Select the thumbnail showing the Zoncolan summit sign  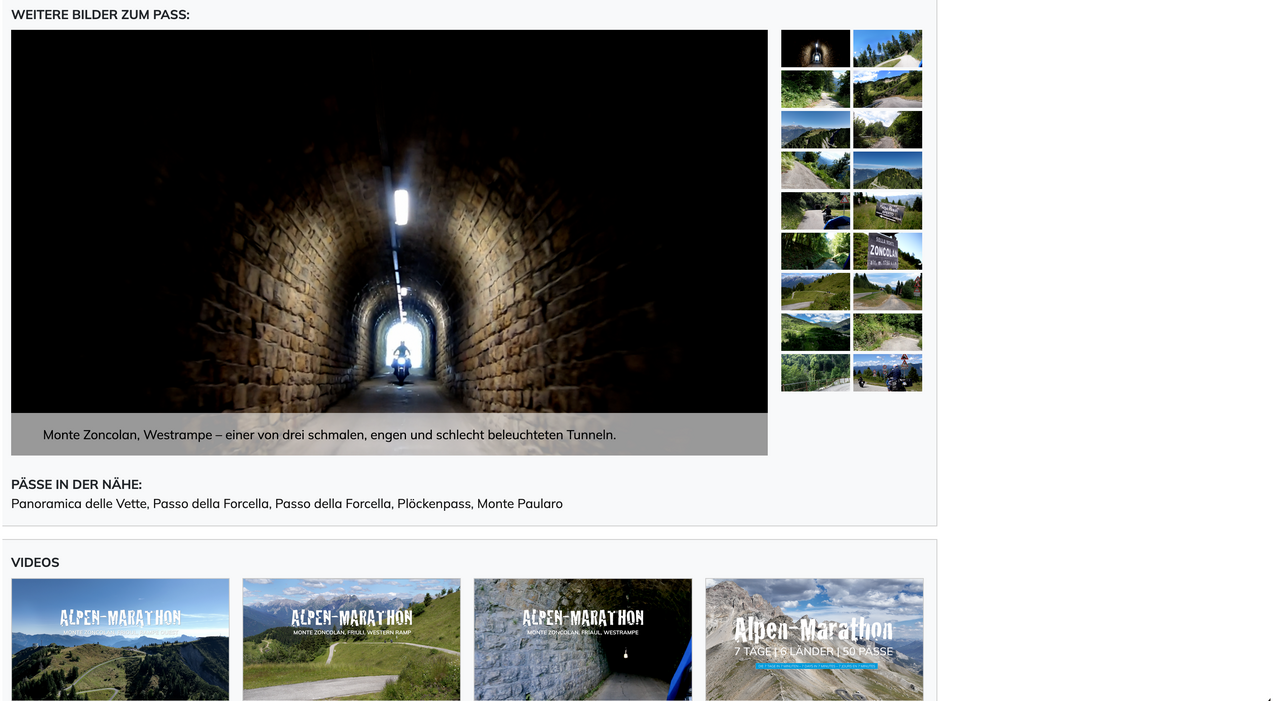pyautogui.click(x=887, y=251)
